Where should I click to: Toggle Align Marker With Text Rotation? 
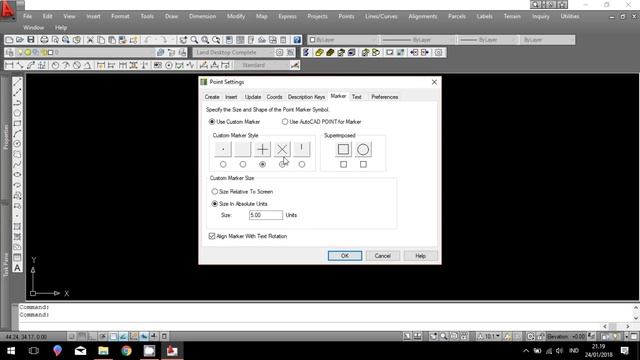point(212,236)
